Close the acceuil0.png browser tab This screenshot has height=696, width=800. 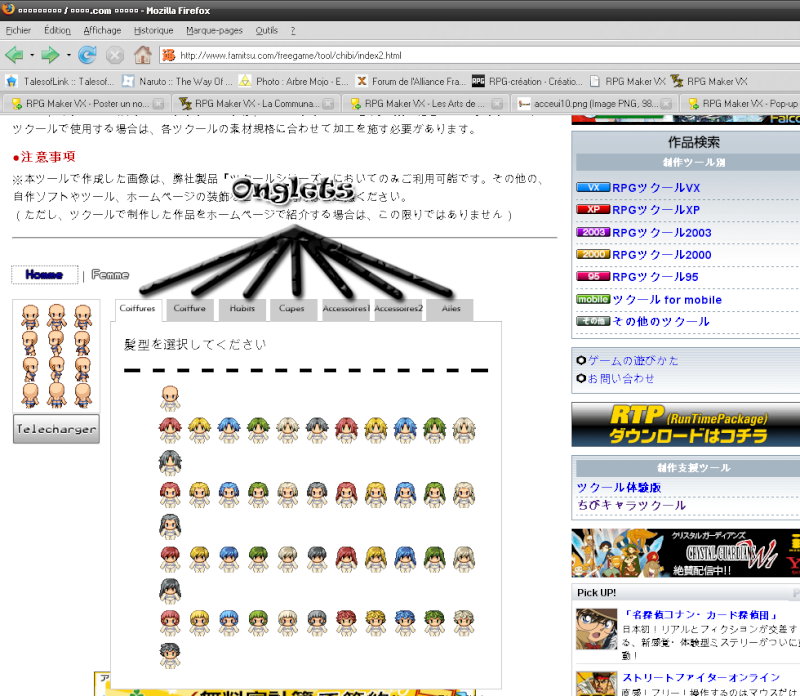[666, 104]
